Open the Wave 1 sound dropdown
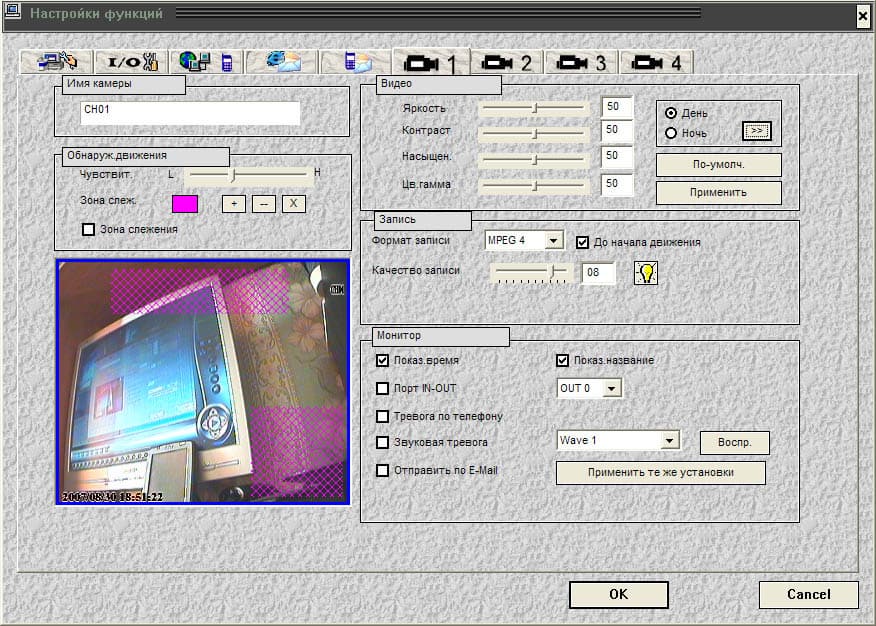 click(x=670, y=441)
